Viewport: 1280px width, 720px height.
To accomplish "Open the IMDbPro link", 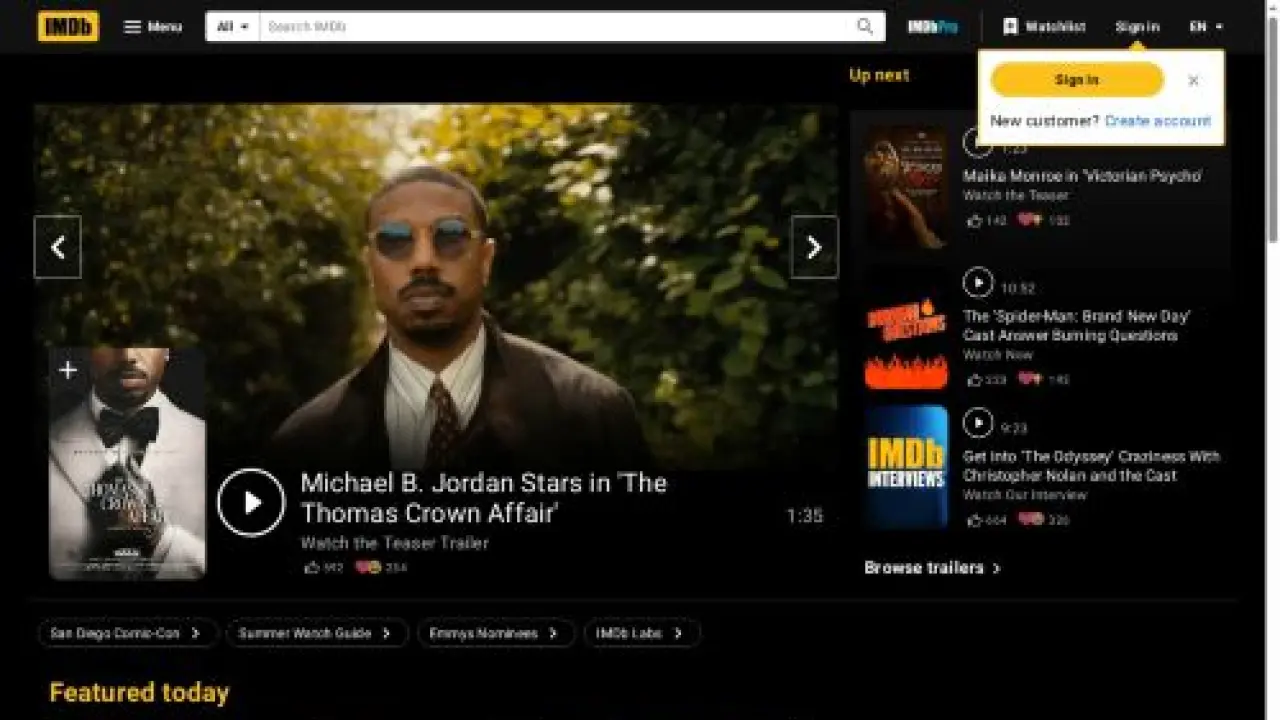I will click(932, 27).
